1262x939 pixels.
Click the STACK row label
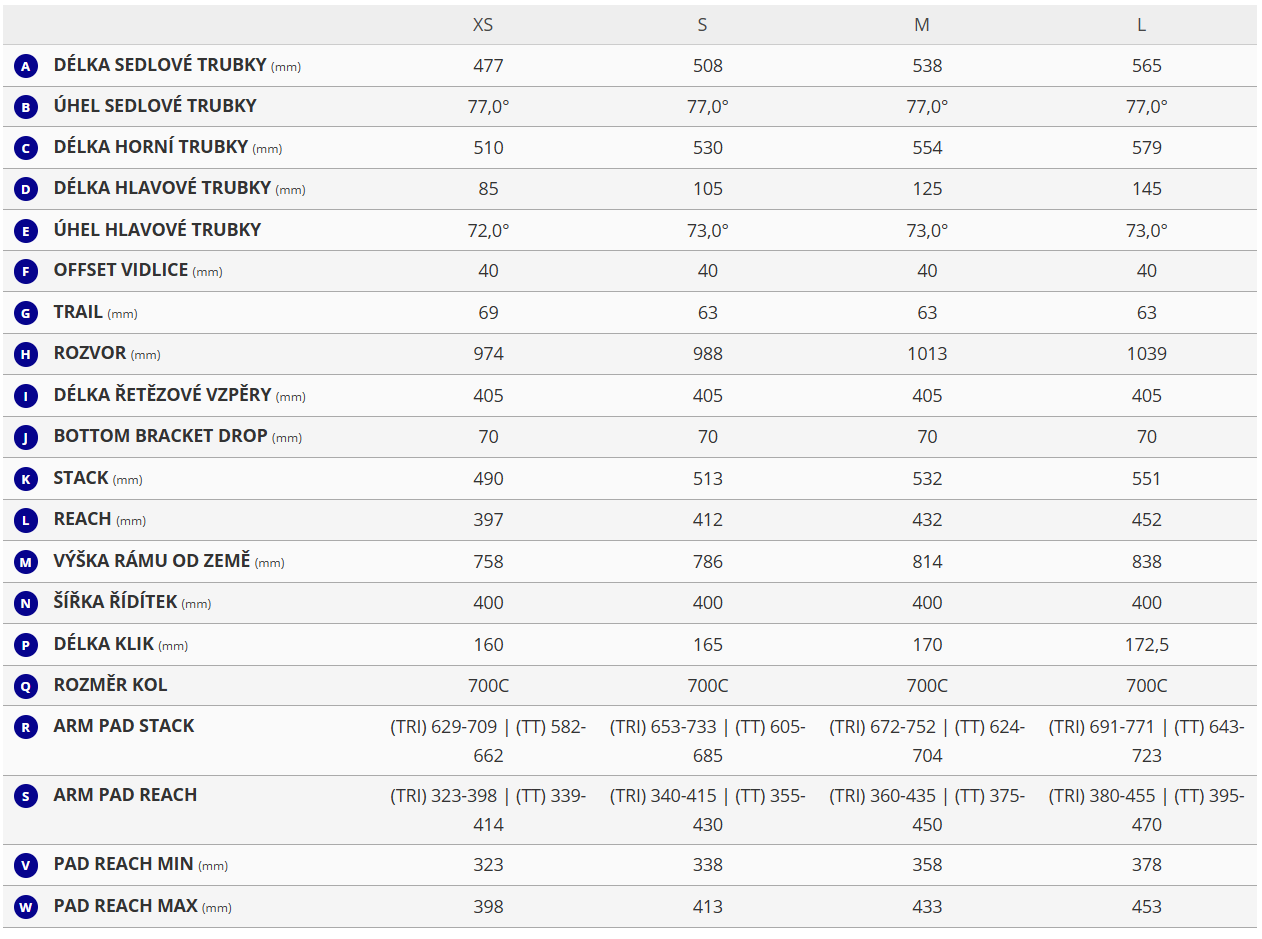81,478
